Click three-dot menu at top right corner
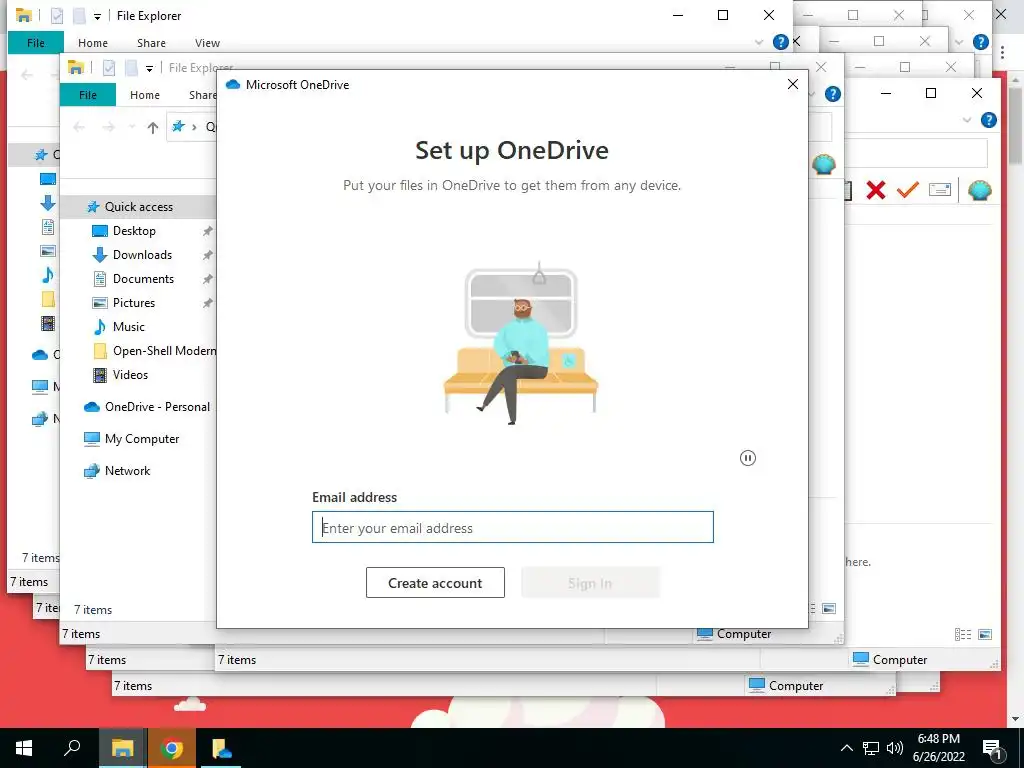This screenshot has height=768, width=1024. pyautogui.click(x=1002, y=53)
